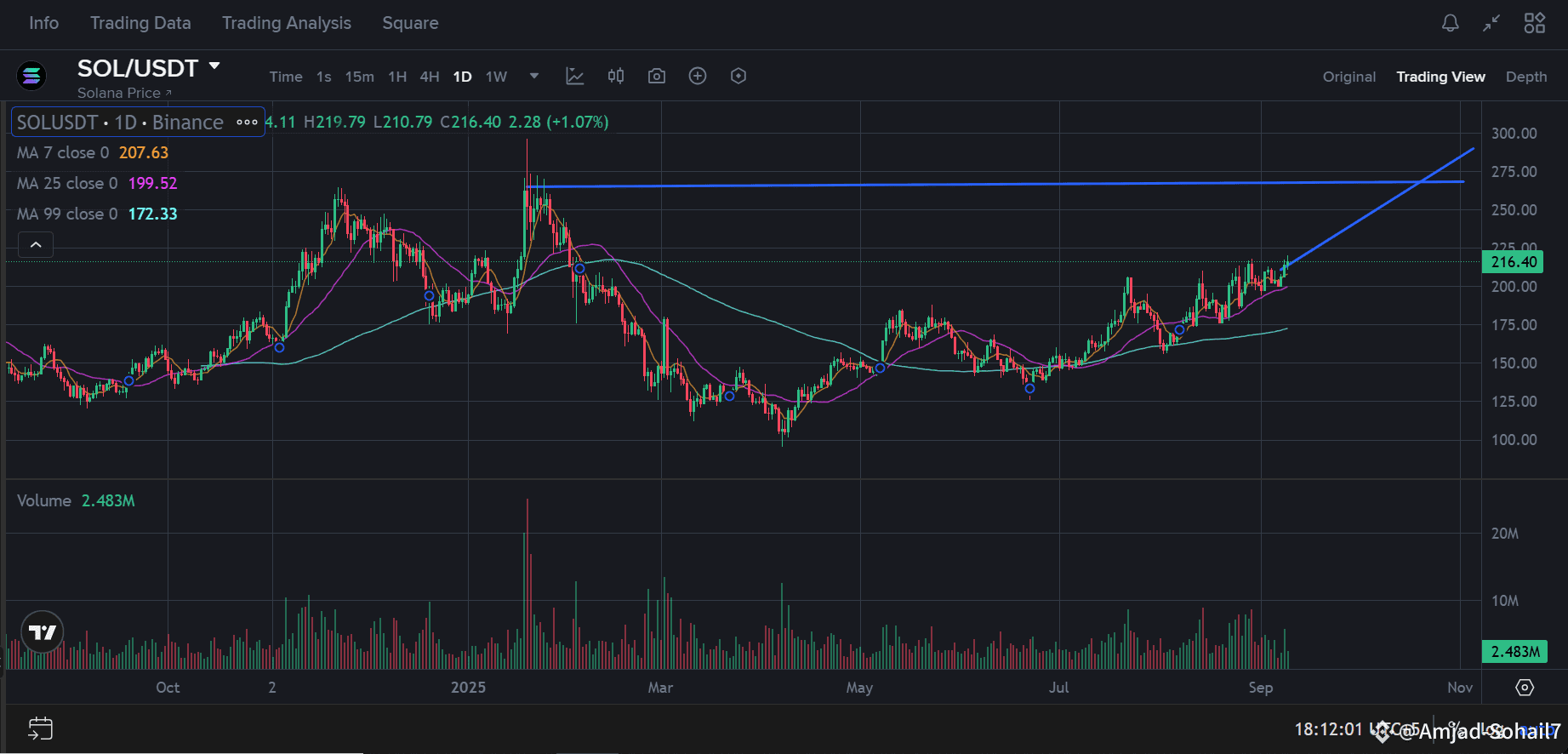Open the axis settings hexagon icon
This screenshot has height=754, width=1568.
[x=1525, y=688]
